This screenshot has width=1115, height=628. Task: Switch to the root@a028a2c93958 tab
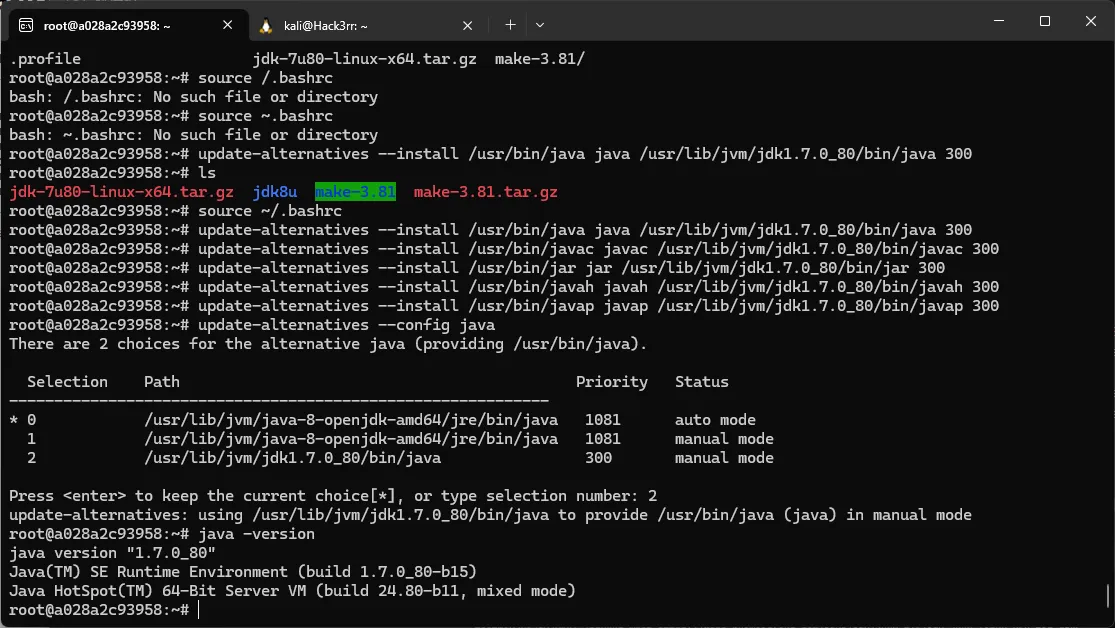click(x=128, y=26)
